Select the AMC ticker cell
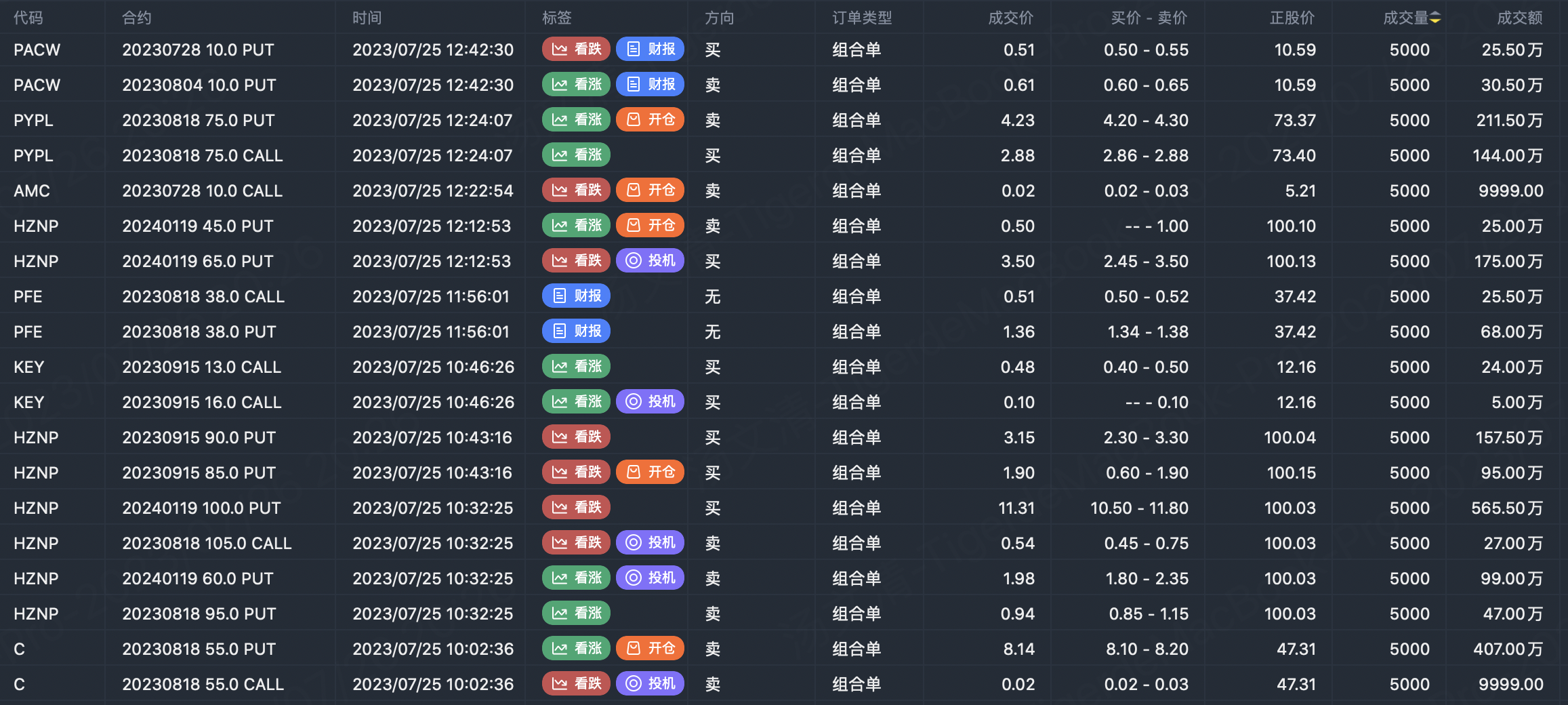The width and height of the screenshot is (1568, 705). [x=32, y=190]
